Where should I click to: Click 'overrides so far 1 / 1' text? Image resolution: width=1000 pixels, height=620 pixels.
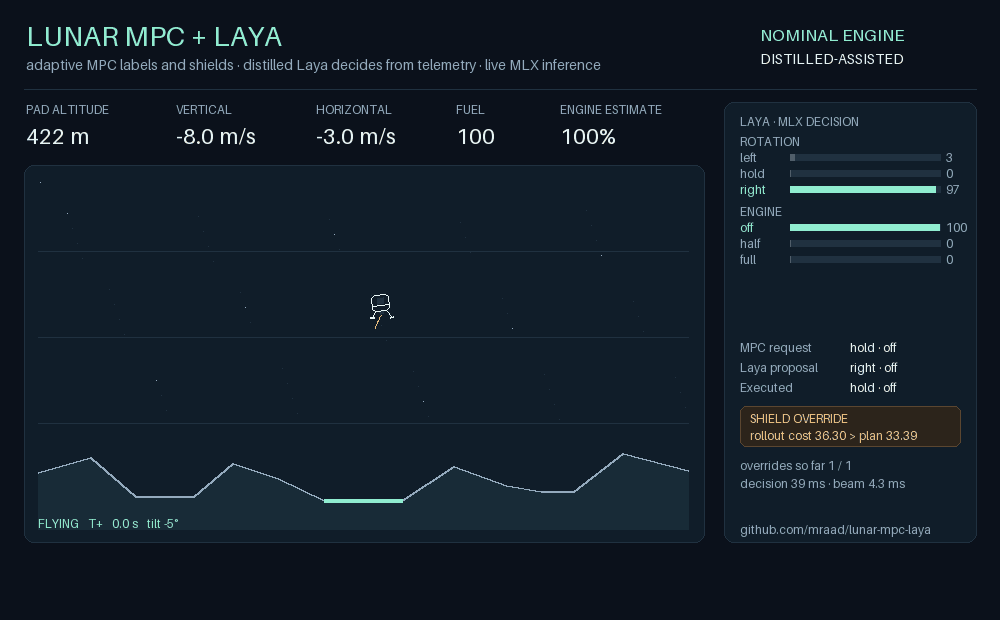(x=796, y=466)
